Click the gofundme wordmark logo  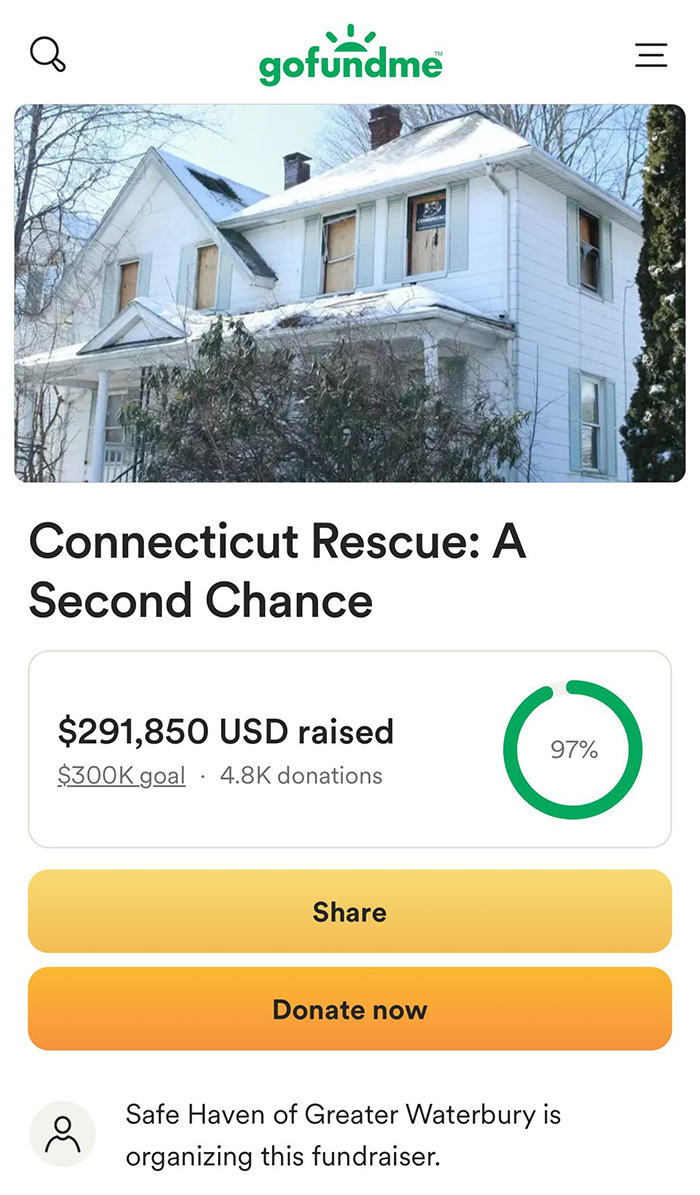pos(349,64)
